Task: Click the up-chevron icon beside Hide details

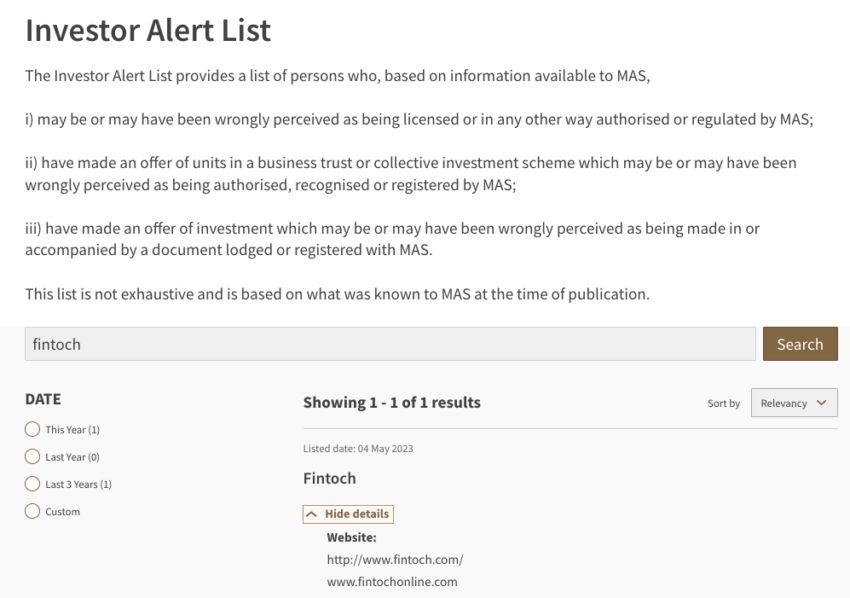Action: [x=314, y=514]
